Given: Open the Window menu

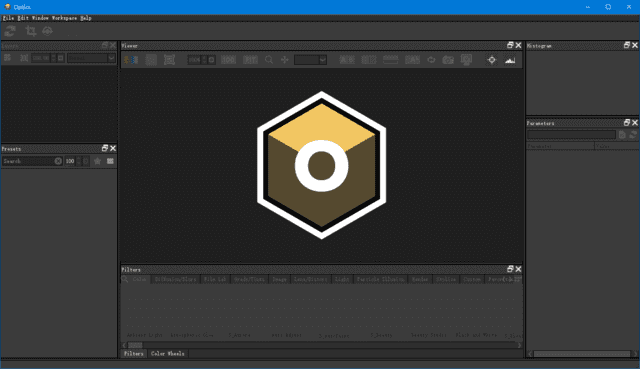Looking at the screenshot, I should point(40,18).
